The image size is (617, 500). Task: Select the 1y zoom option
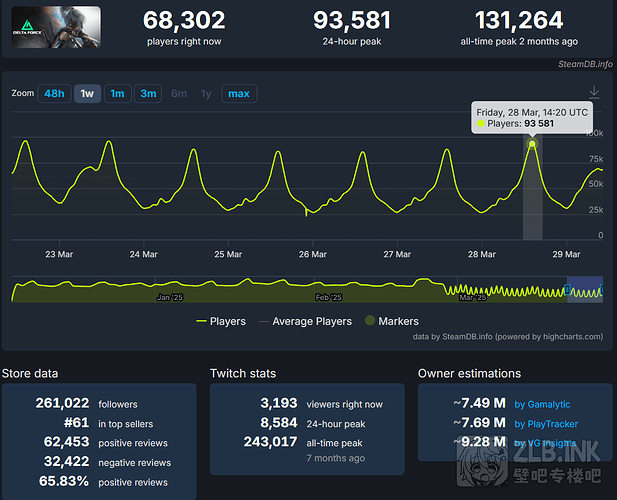pos(206,94)
